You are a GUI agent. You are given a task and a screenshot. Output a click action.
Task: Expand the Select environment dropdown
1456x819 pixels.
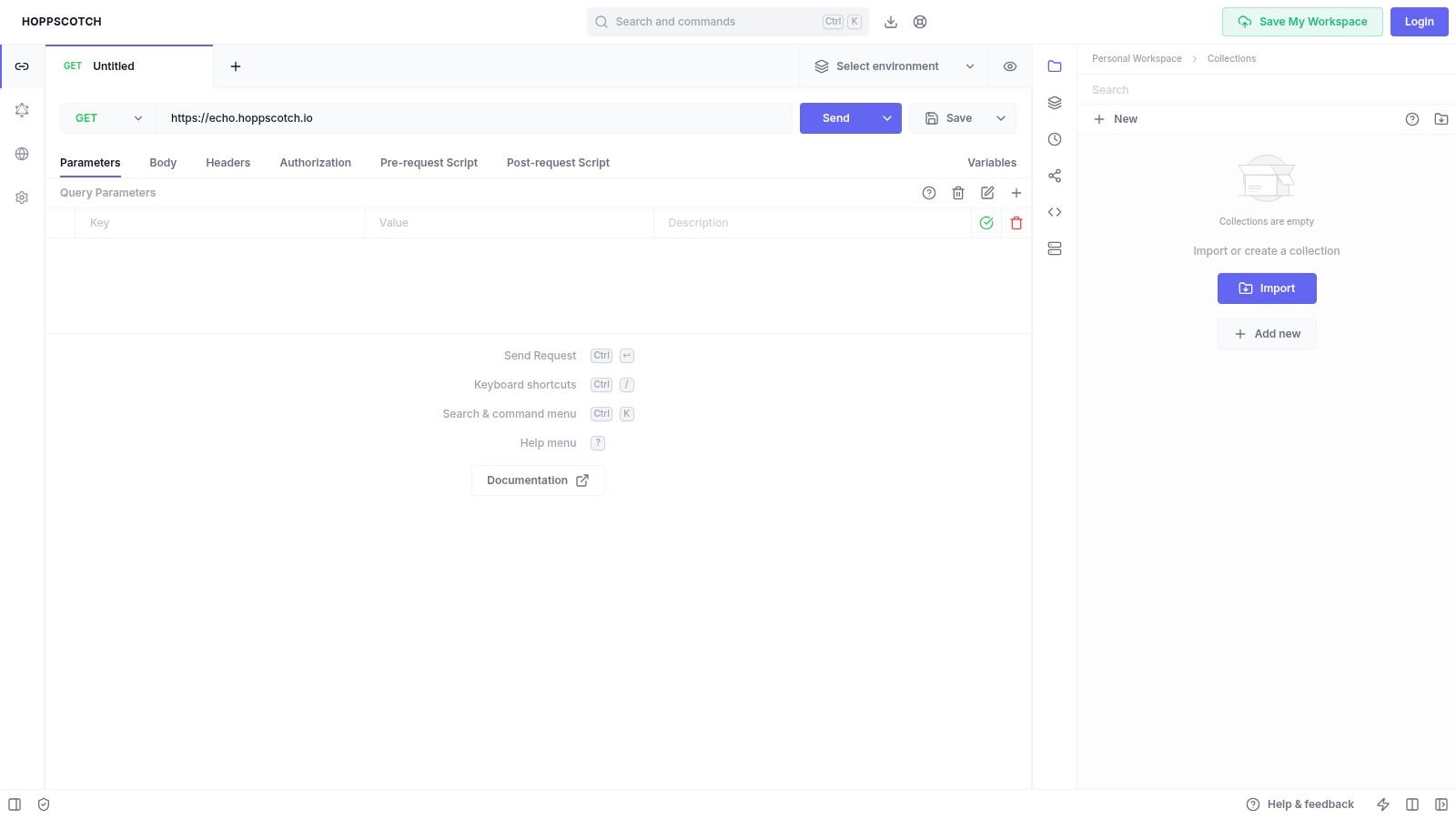pos(969,66)
